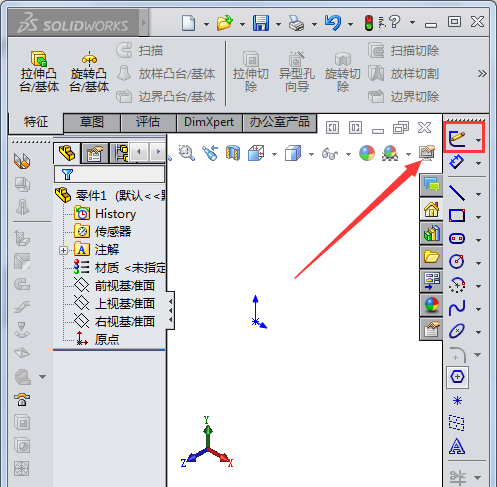This screenshot has width=497, height=487.
Task: Switch to the 特征 tab
Action: 36,122
